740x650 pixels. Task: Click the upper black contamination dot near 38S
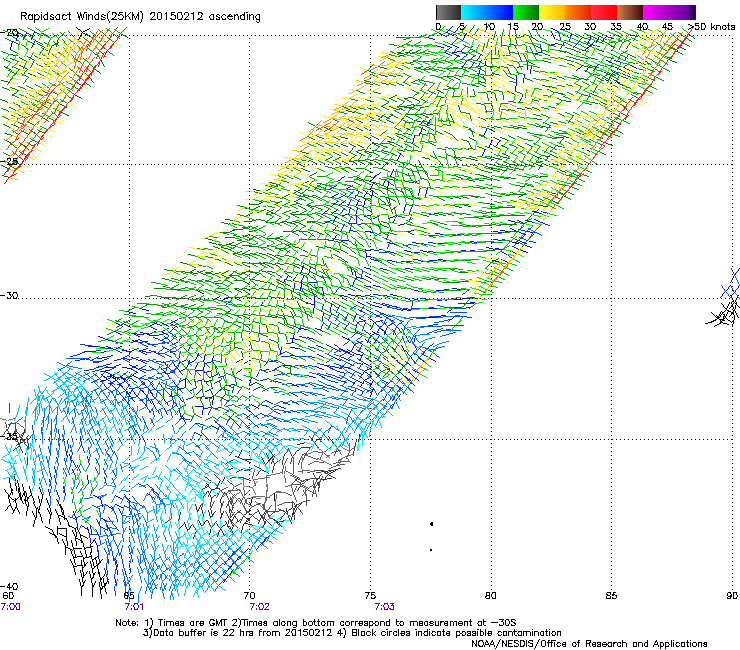coord(431,524)
